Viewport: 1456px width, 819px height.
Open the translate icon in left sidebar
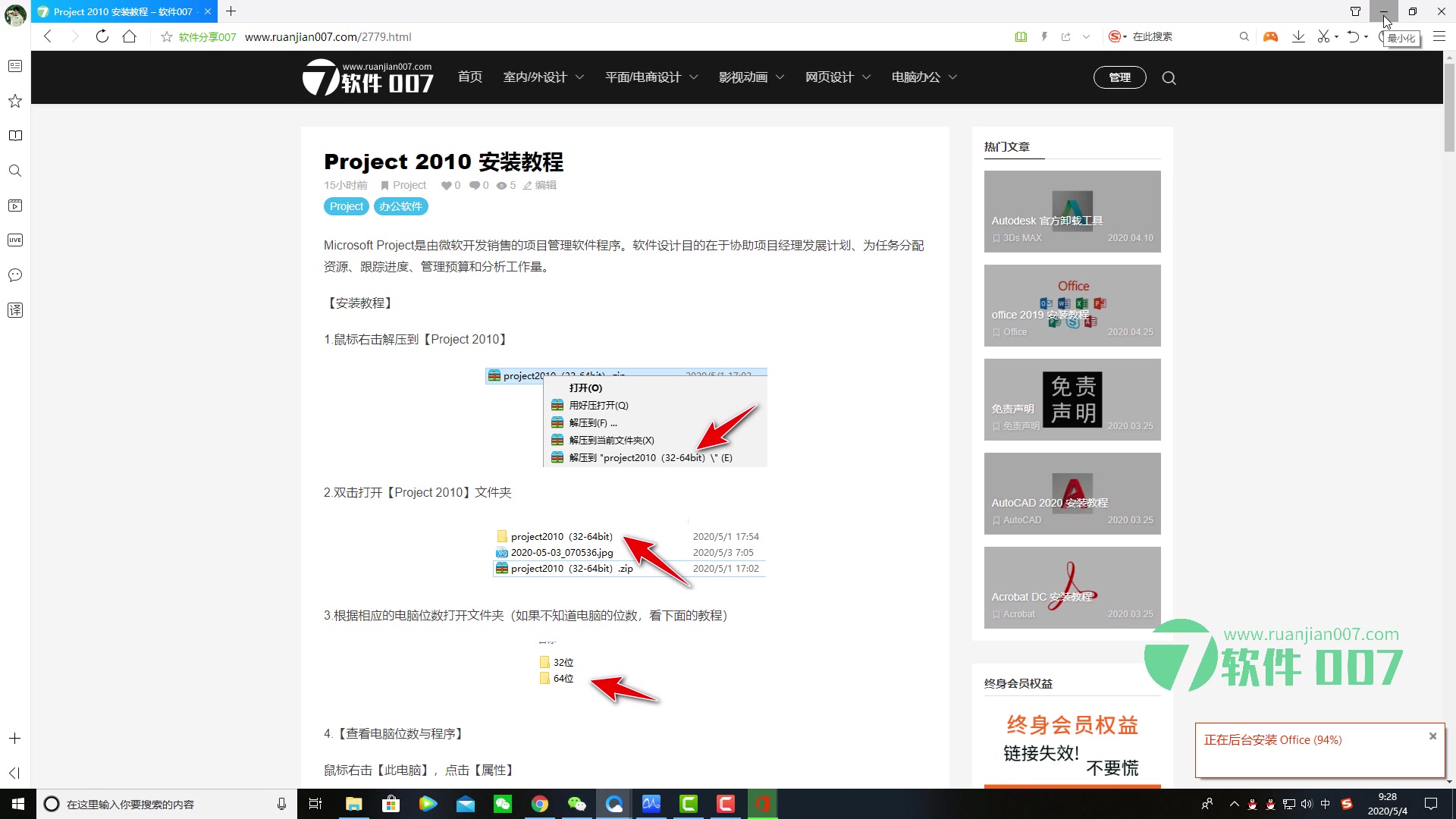[x=15, y=310]
